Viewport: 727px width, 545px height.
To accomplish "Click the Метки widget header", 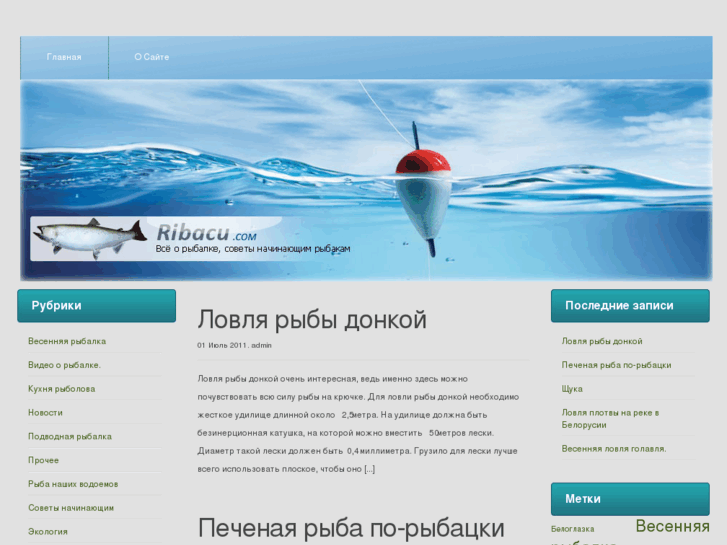I will [630, 499].
